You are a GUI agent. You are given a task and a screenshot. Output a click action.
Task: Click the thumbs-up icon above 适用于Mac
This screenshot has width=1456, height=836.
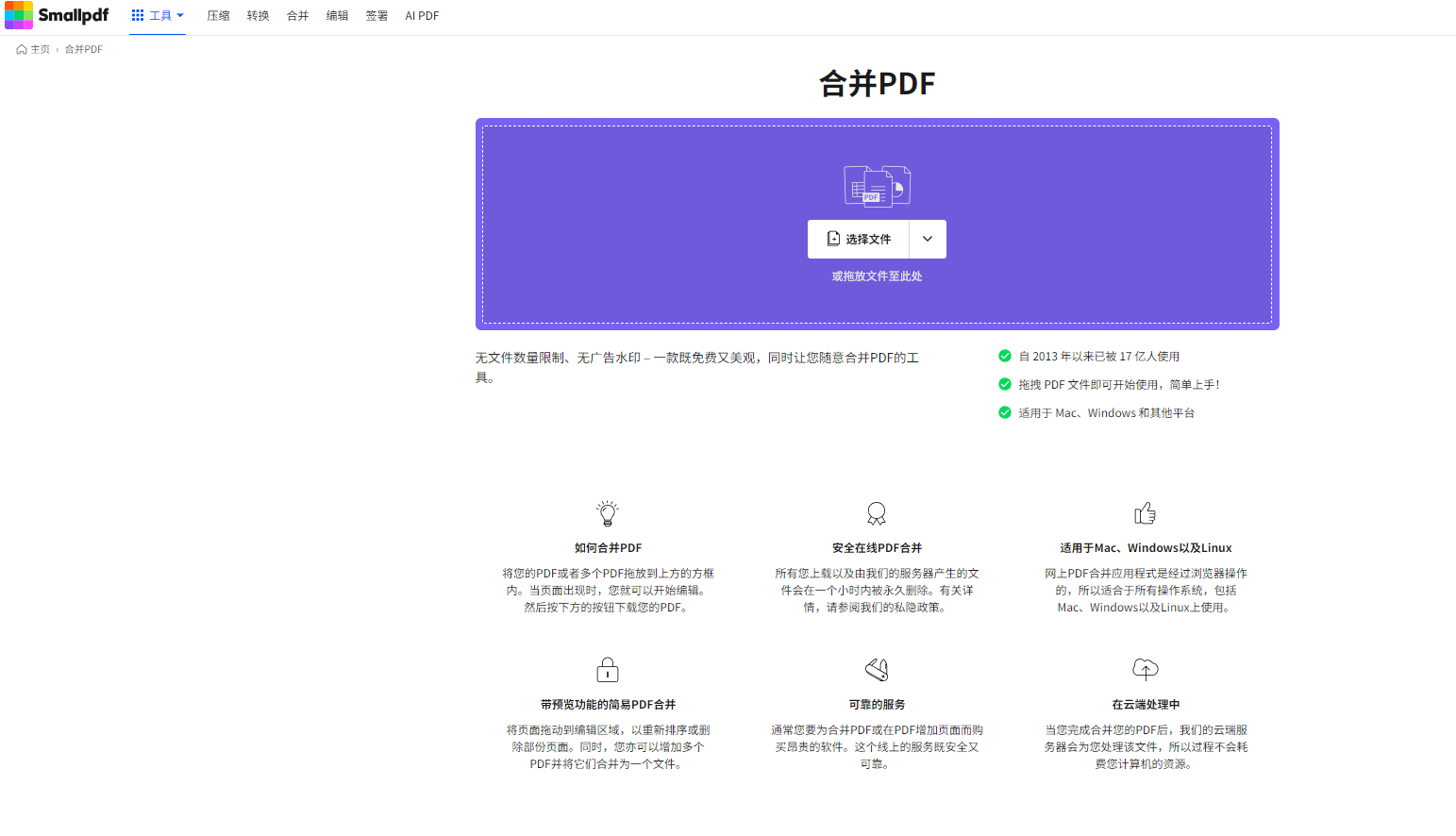pos(1145,513)
